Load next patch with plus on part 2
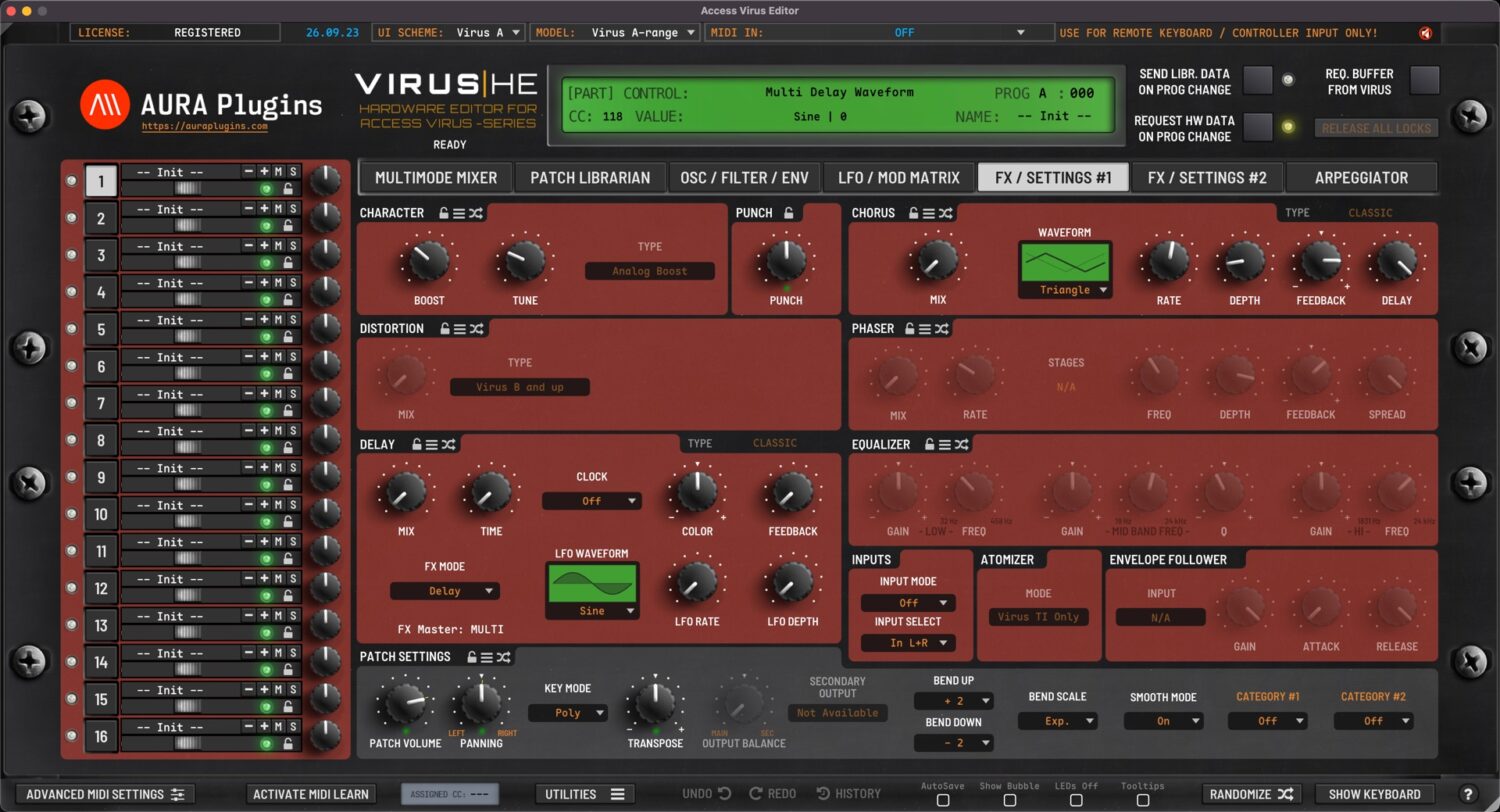Screen dimensions: 1500x812 pos(264,209)
